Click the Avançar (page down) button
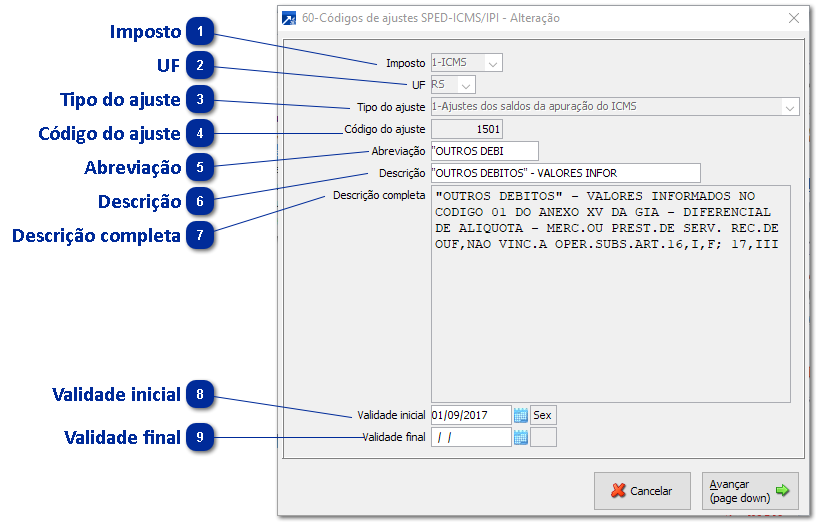 pos(750,491)
